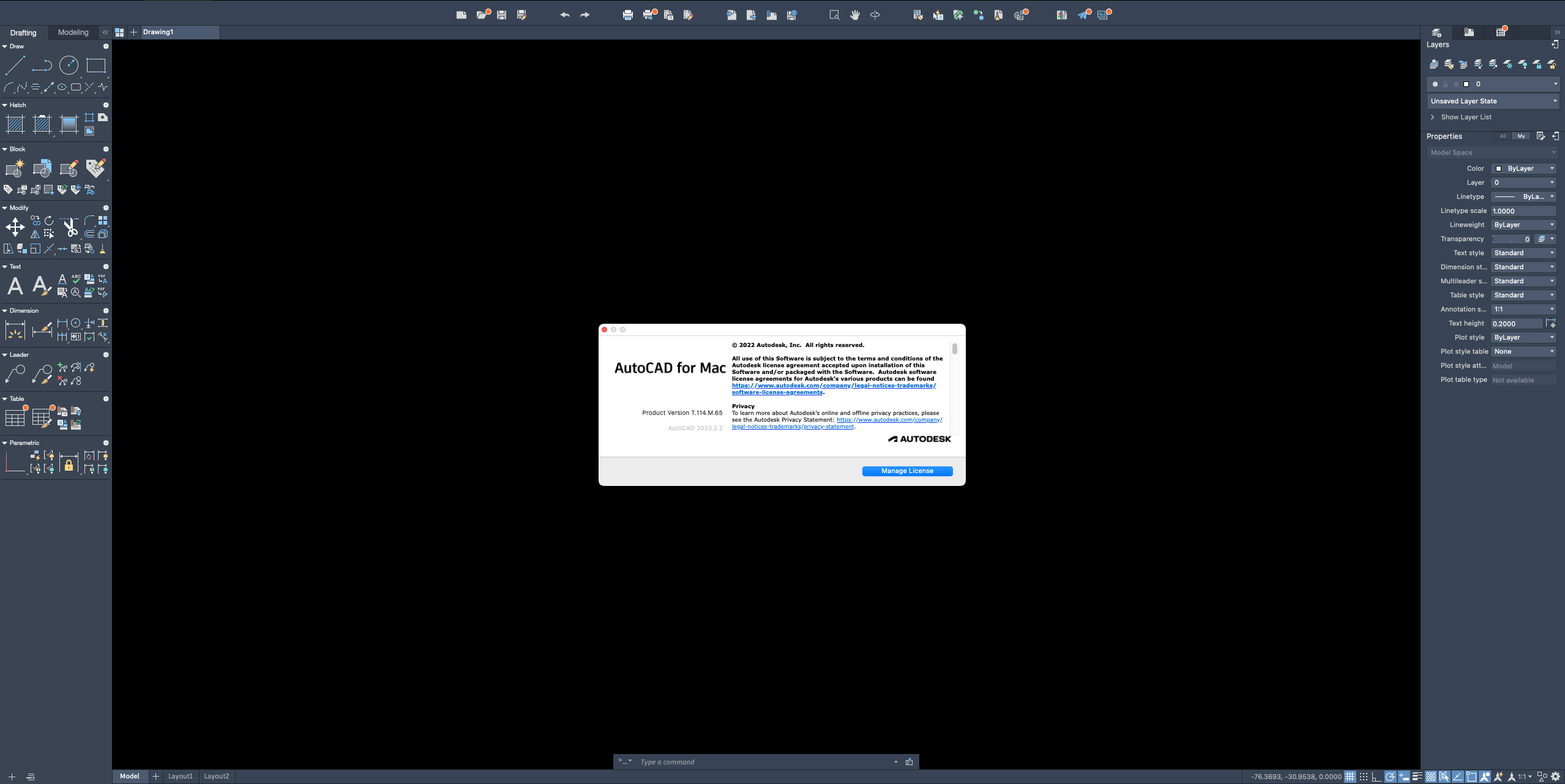
Task: Select the Drawing1 file tab
Action: (179, 32)
